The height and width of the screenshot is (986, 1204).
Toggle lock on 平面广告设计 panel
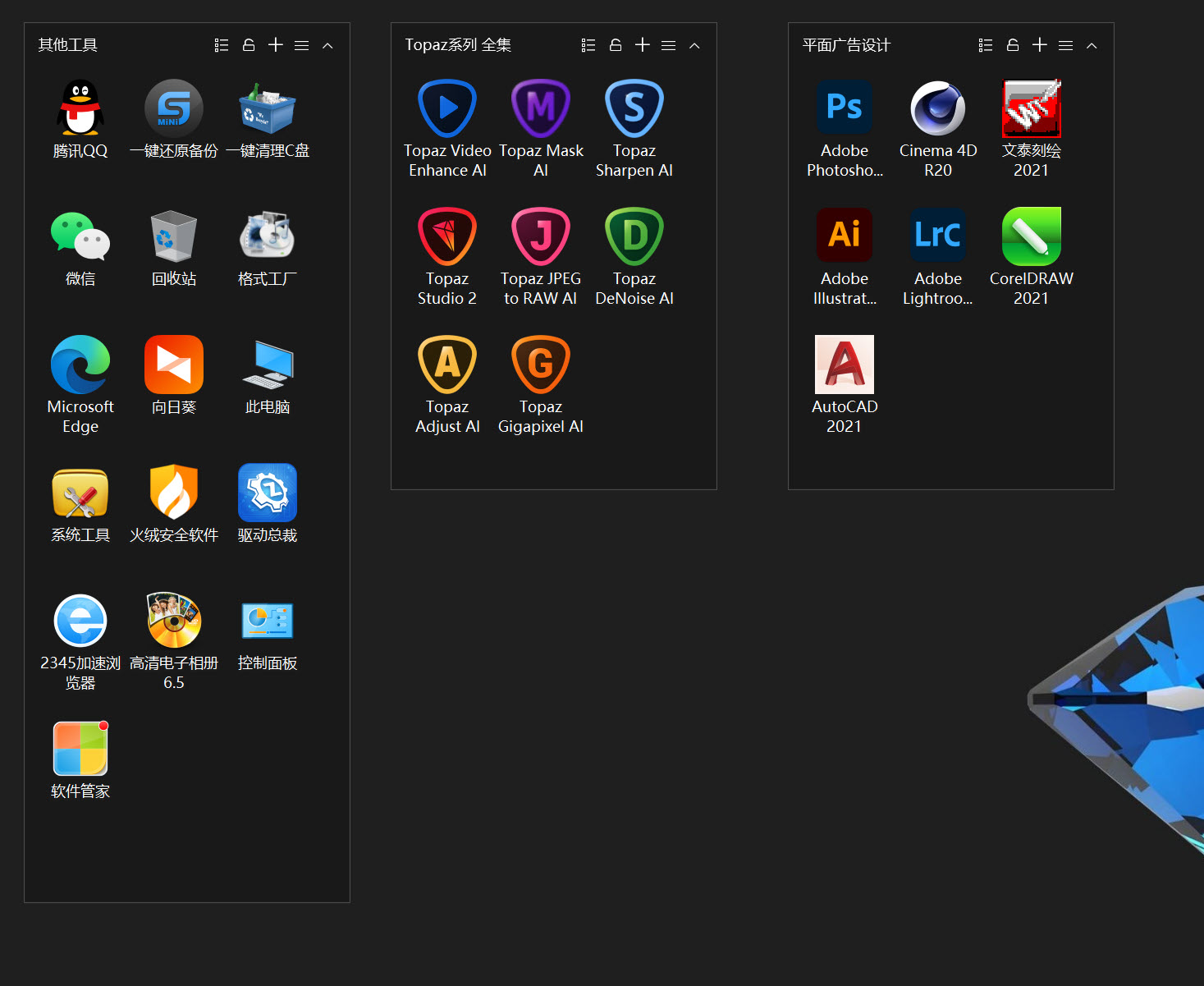point(1013,45)
